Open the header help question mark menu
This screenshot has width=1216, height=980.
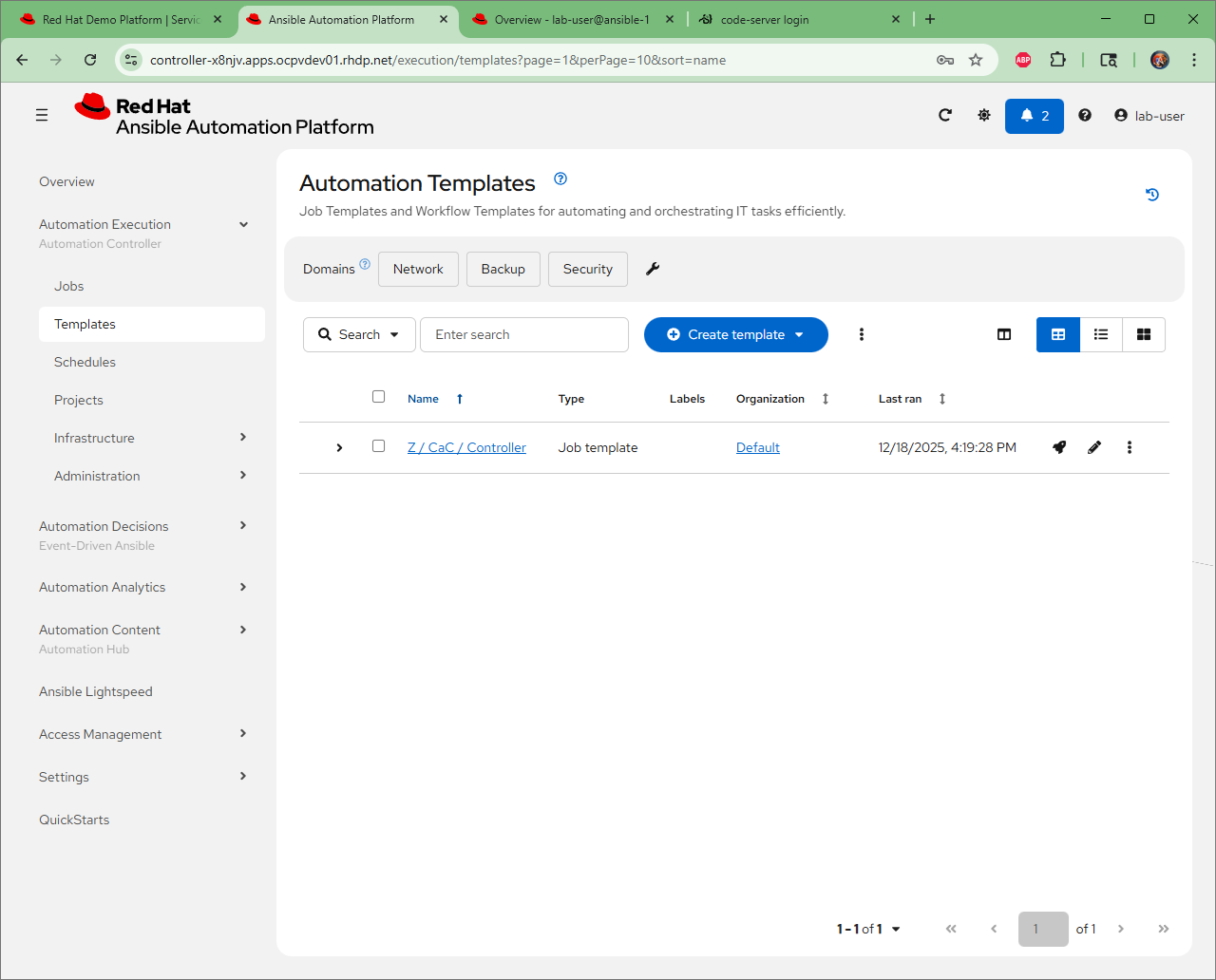click(x=1085, y=115)
